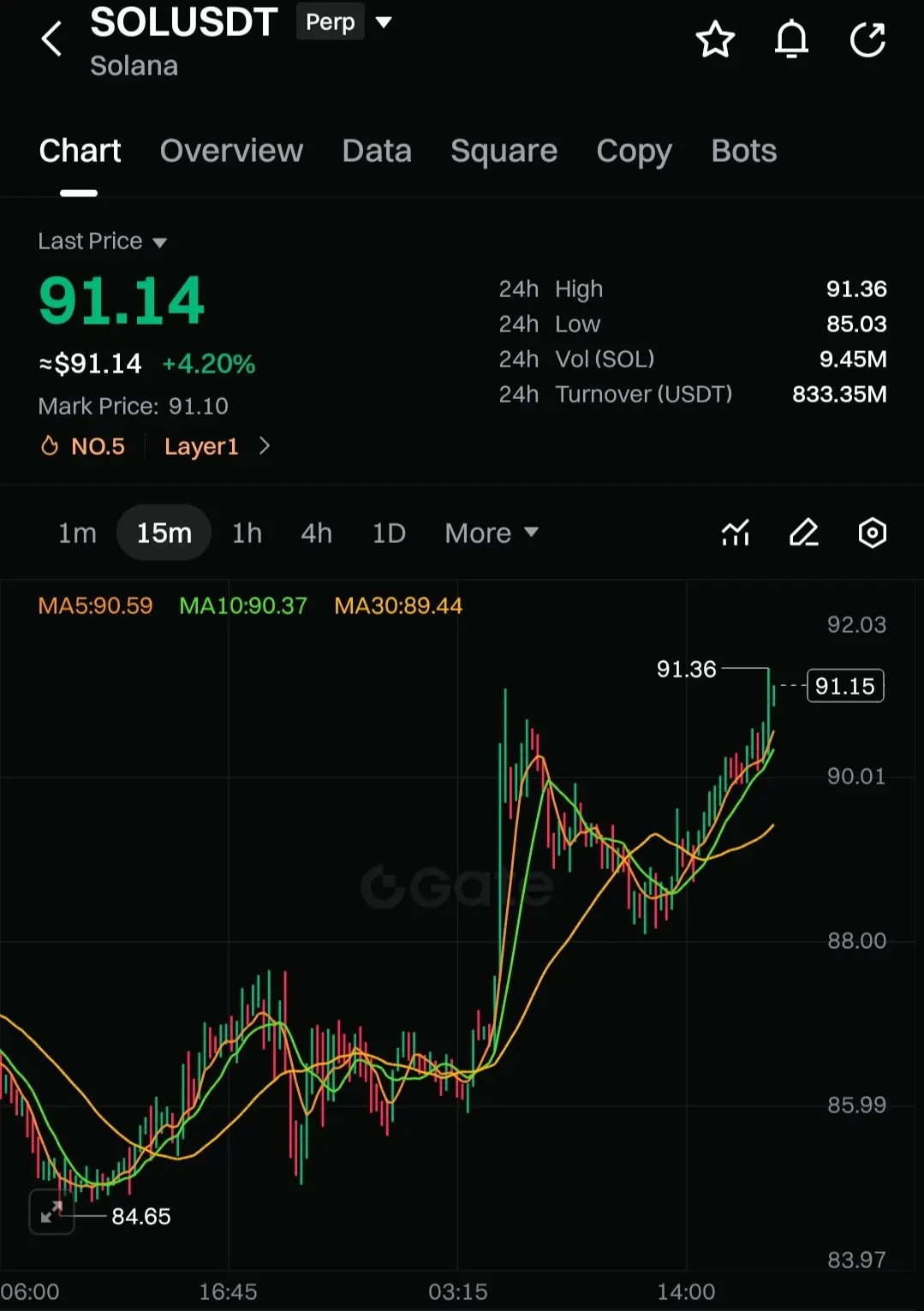Tap the 24h Vol (SOL) value 9.45M
The image size is (924, 1311).
(x=853, y=359)
